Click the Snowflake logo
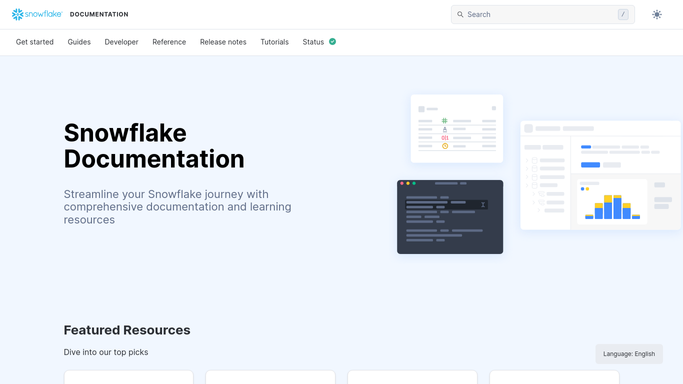Viewport: 683px width, 384px height. click(37, 14)
